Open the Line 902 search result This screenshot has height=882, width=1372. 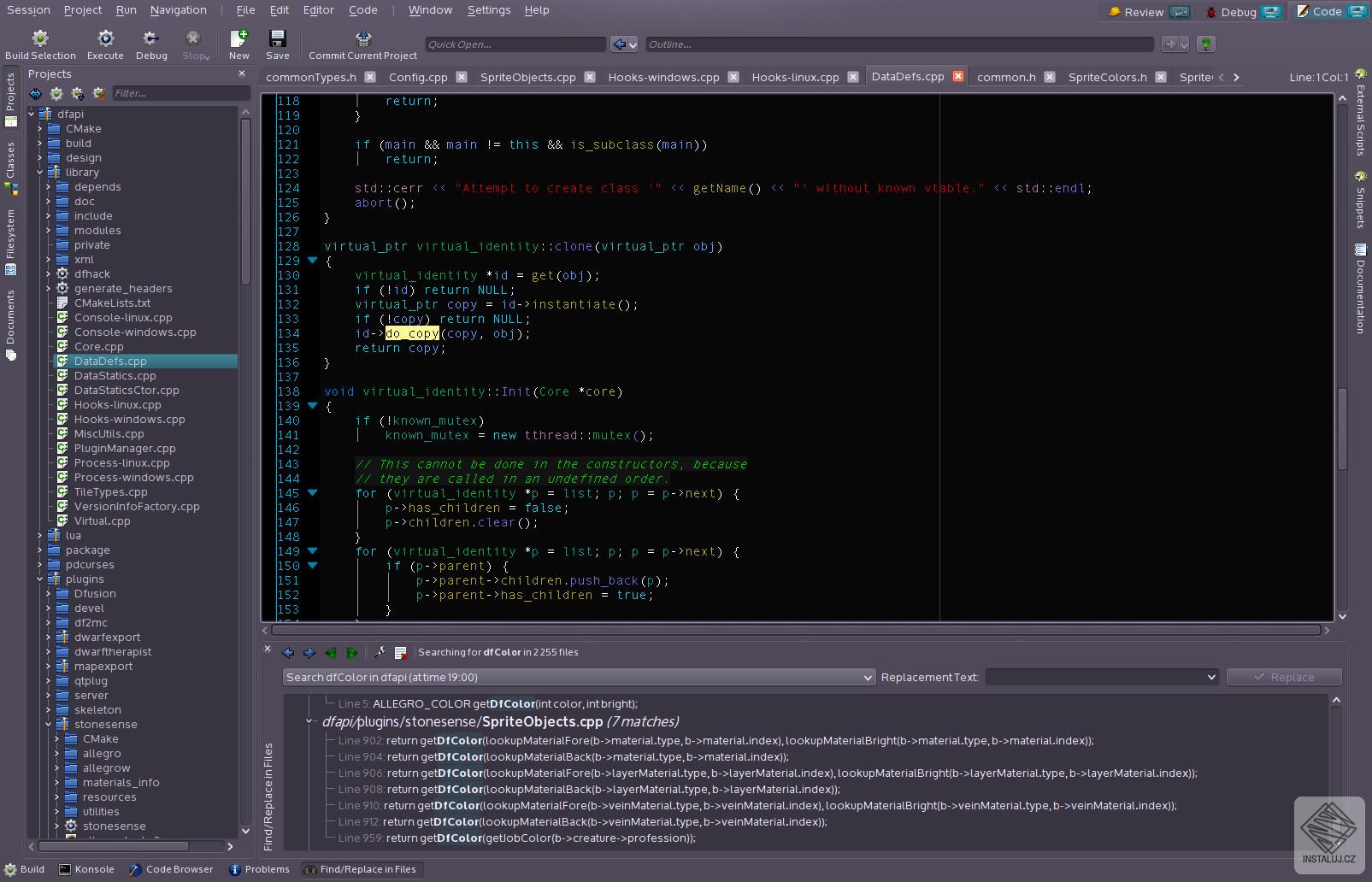pyautogui.click(x=598, y=740)
